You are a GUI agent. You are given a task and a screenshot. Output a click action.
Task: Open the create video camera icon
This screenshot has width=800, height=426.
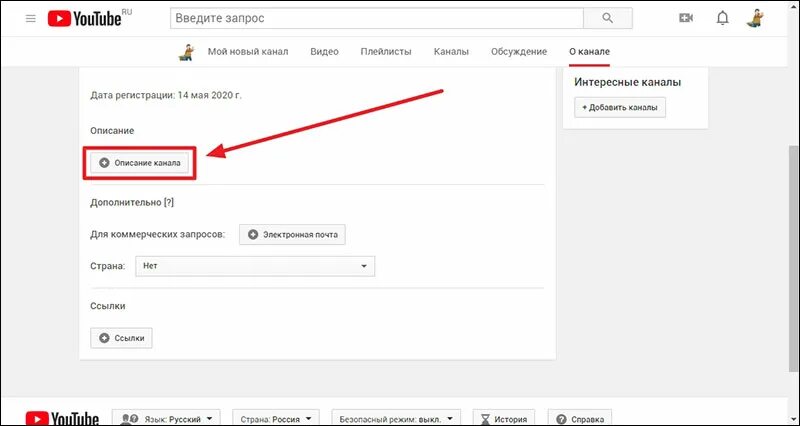pos(686,18)
